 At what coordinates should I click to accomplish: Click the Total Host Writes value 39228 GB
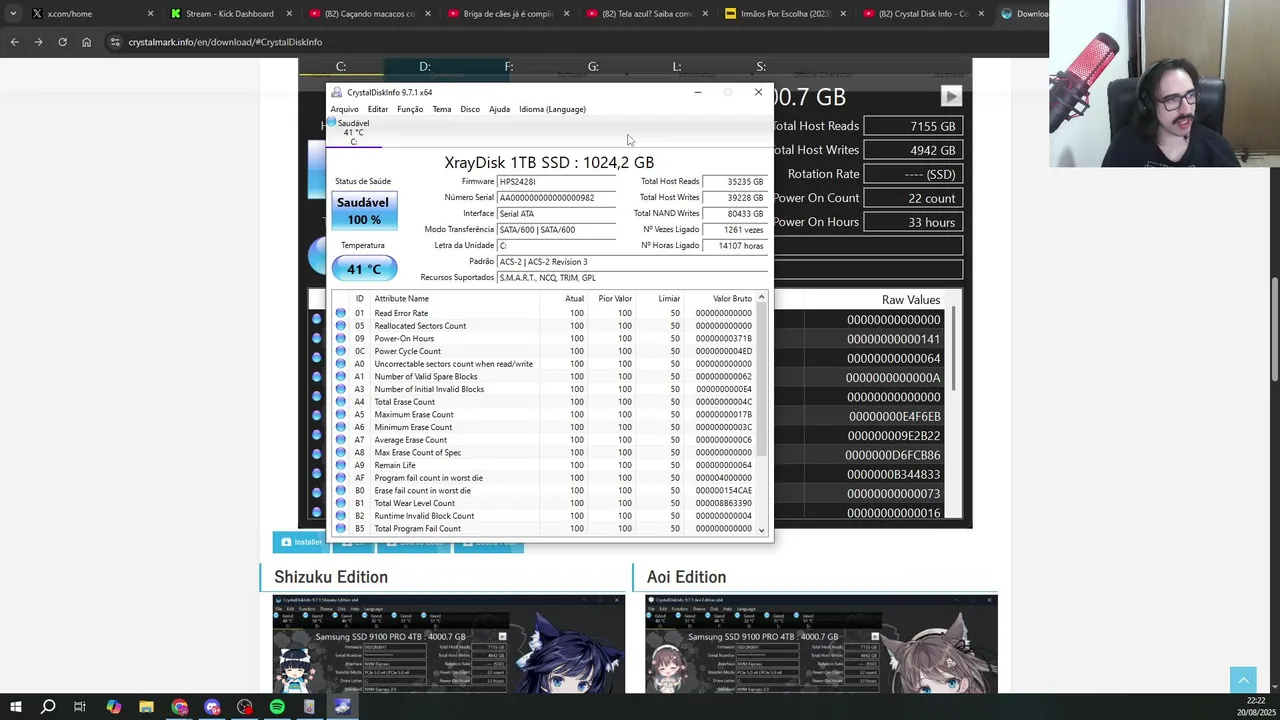click(x=734, y=198)
